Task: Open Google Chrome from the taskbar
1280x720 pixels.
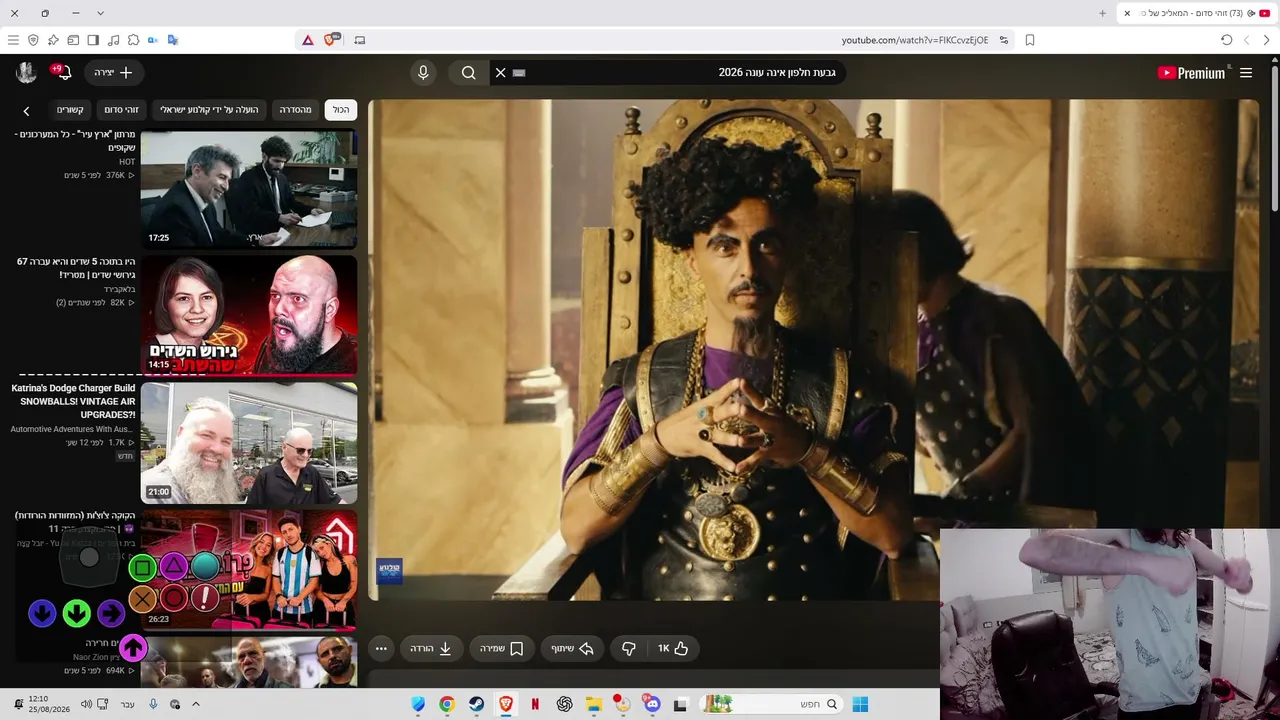Action: pyautogui.click(x=447, y=704)
